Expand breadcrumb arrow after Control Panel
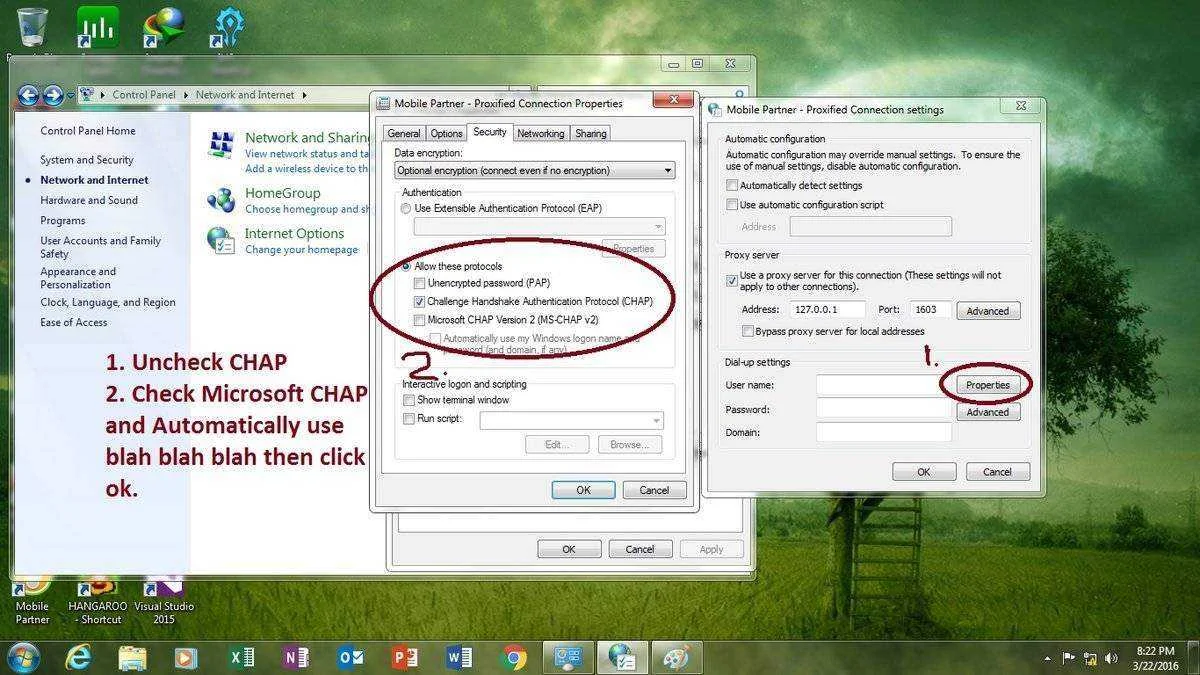 [x=186, y=95]
